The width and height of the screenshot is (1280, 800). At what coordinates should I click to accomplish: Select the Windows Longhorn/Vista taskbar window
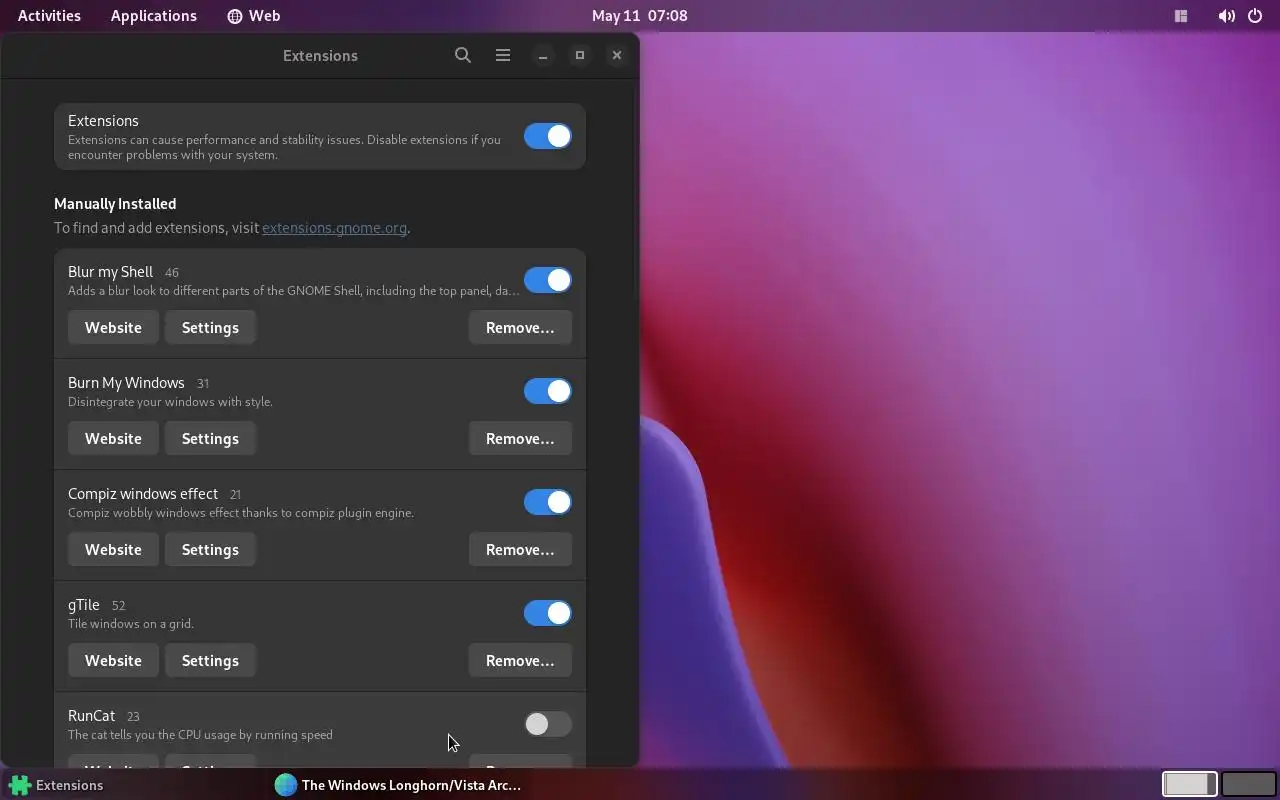[400, 785]
